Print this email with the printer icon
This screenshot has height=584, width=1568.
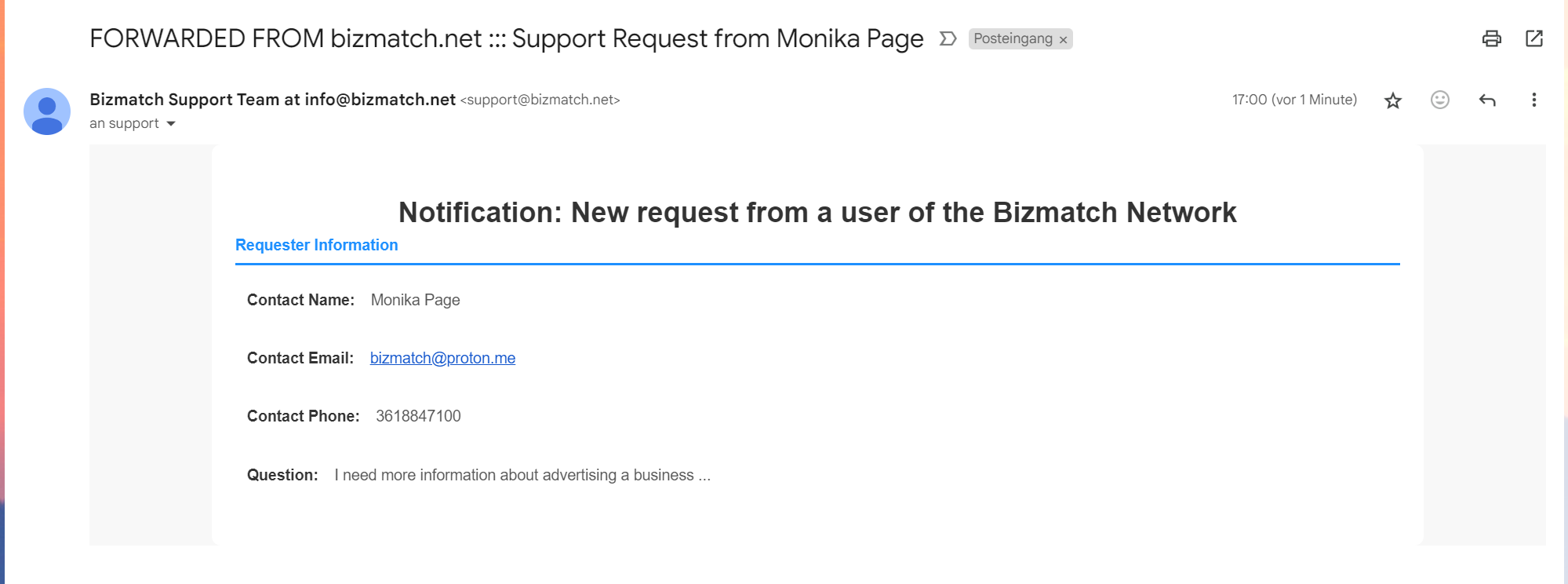[x=1491, y=38]
